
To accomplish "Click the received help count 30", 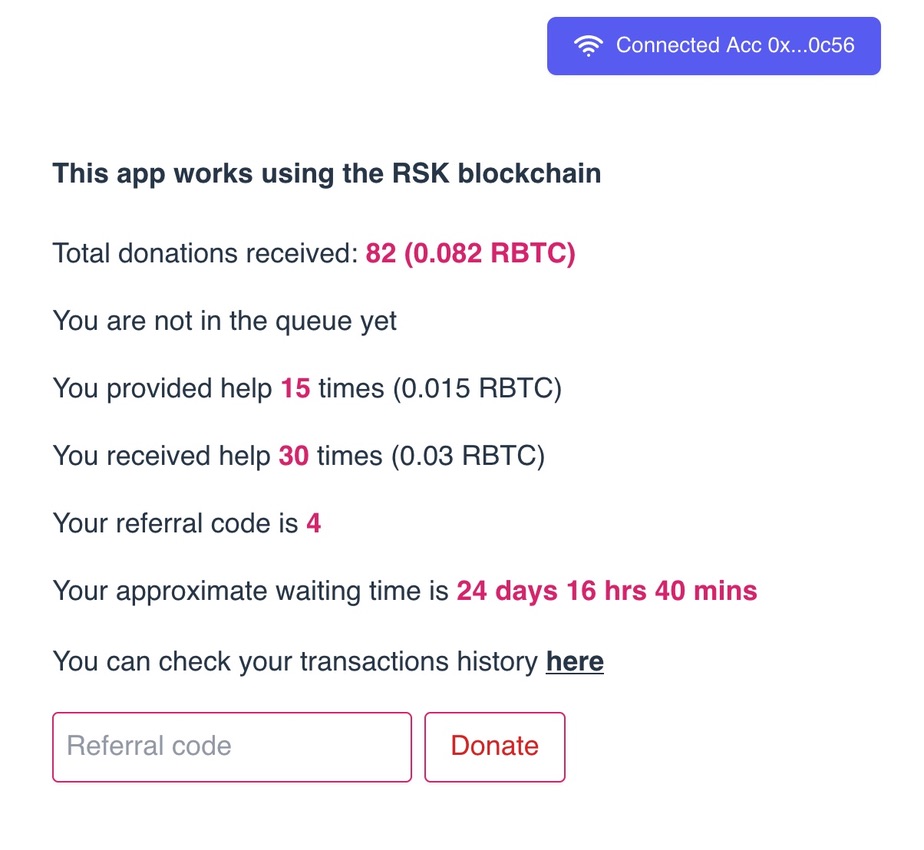I will pos(293,456).
